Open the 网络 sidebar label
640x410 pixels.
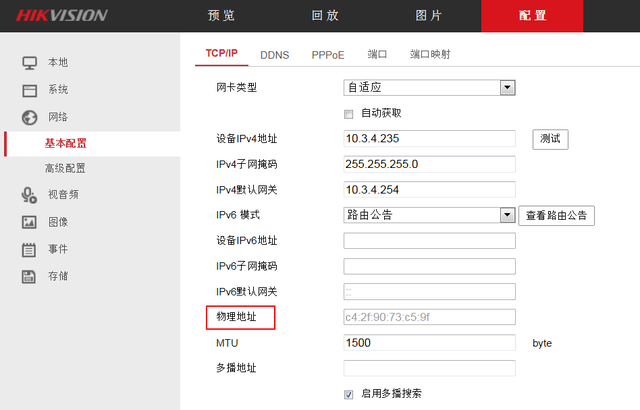pos(58,117)
